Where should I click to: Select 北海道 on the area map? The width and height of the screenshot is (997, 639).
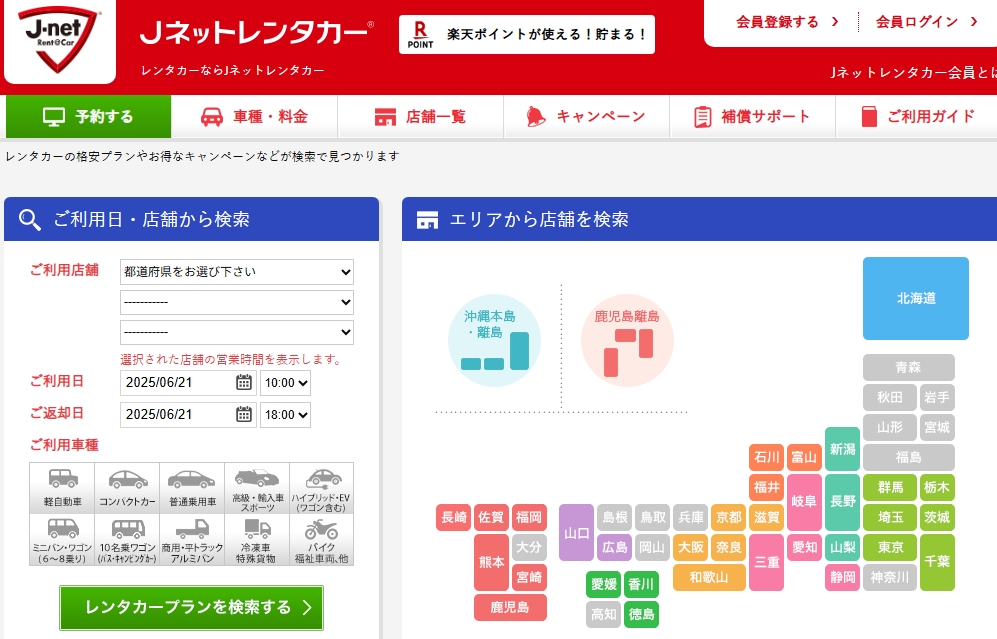coord(916,298)
